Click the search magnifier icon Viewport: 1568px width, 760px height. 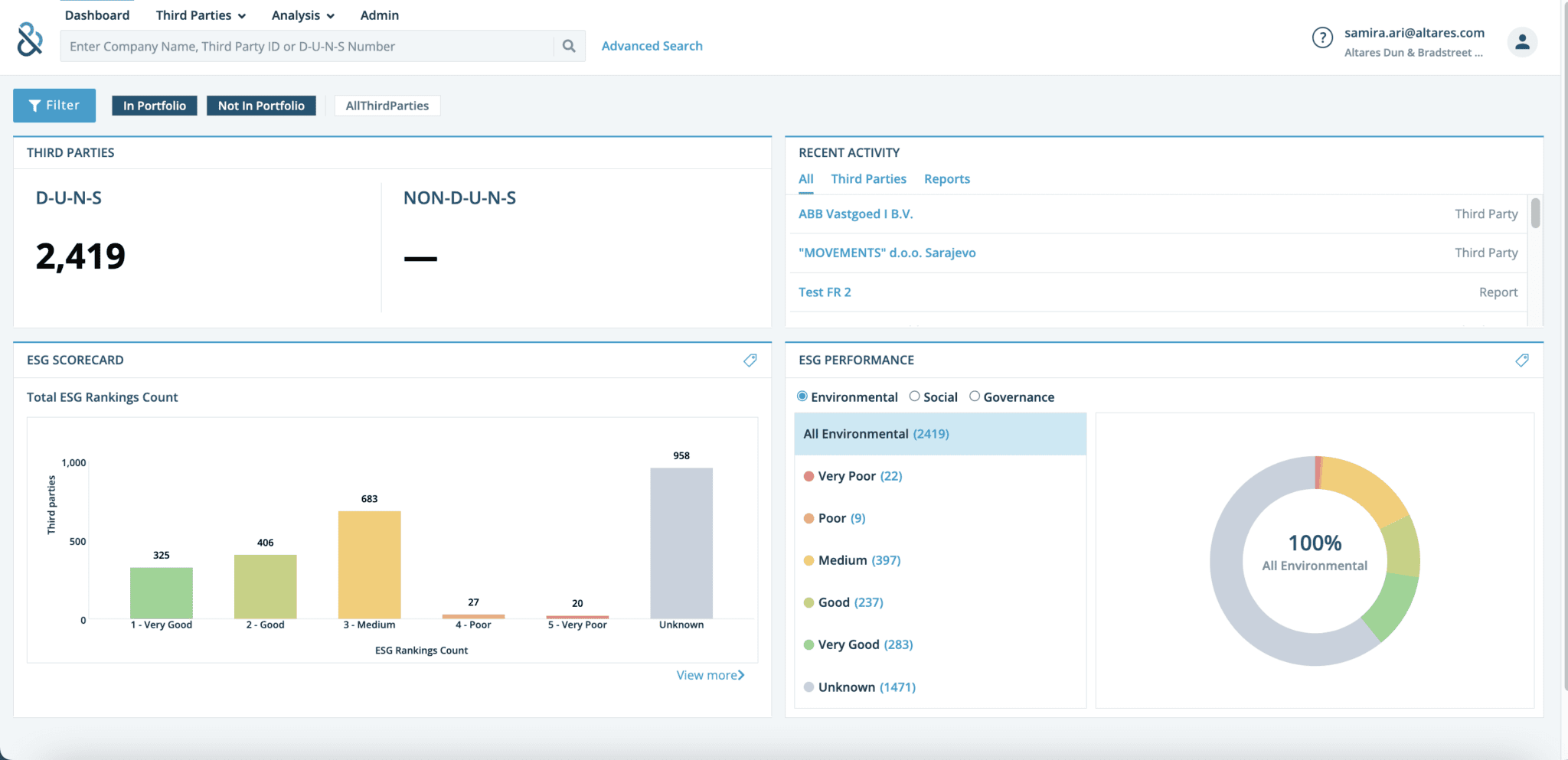point(569,46)
